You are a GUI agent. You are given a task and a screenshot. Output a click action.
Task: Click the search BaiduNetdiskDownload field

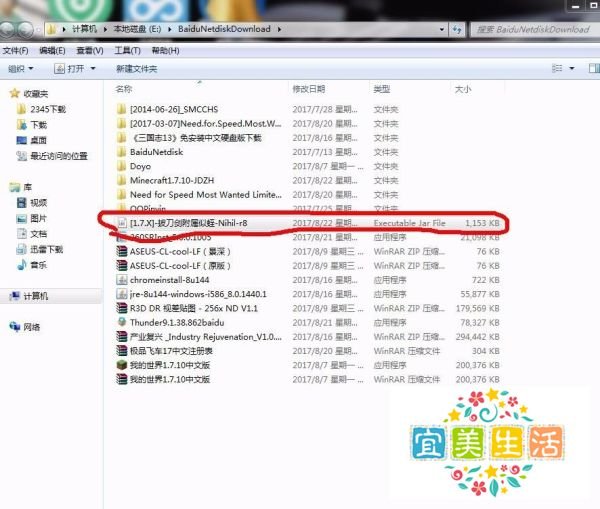point(534,29)
